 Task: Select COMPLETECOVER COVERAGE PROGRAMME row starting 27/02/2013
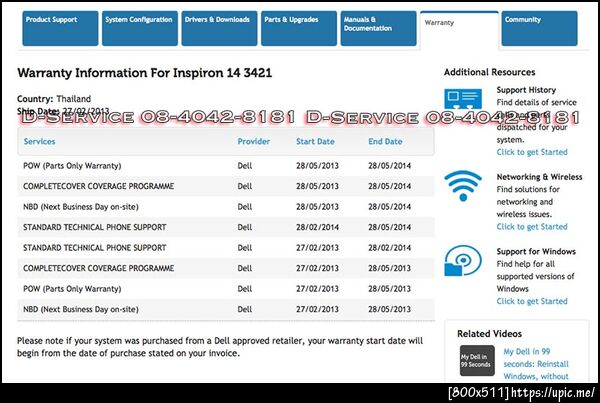(x=226, y=268)
